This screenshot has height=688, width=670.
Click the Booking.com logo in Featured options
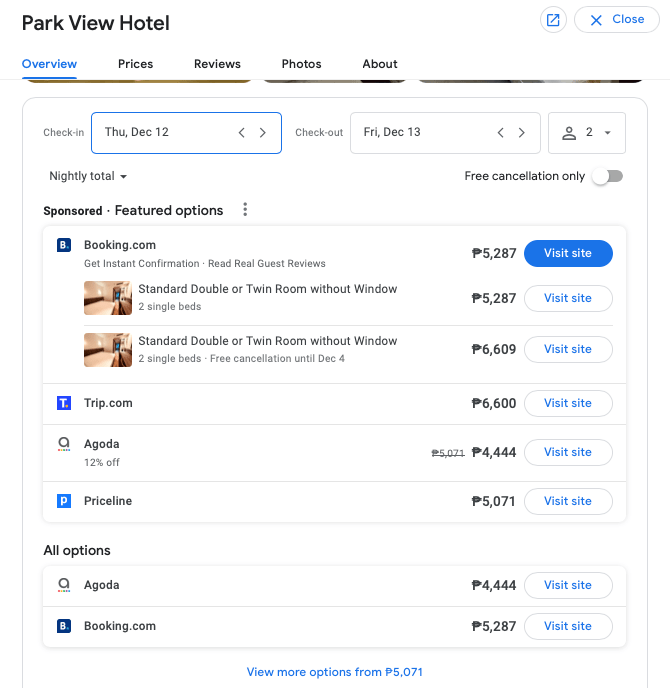tap(64, 245)
